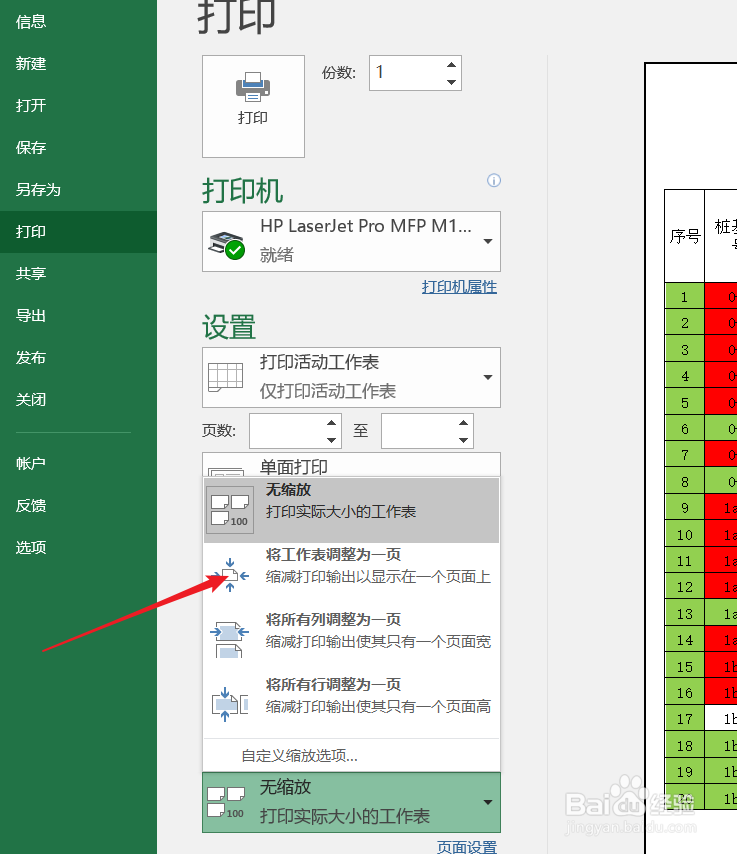Open 自定义缩放选项...
This screenshot has width=737, height=854.
tap(300, 755)
